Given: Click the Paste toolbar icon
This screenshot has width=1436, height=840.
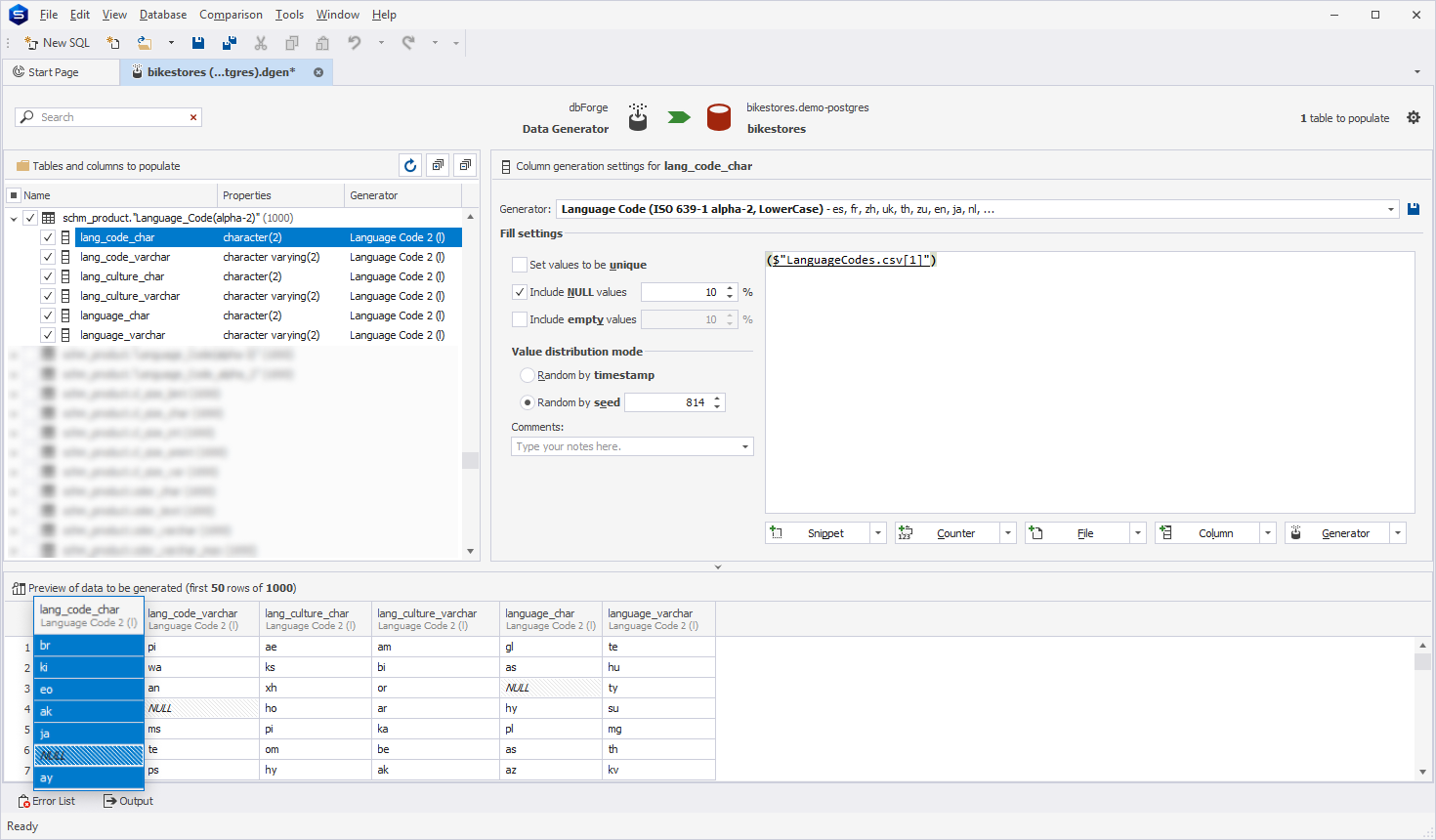Looking at the screenshot, I should click(322, 43).
